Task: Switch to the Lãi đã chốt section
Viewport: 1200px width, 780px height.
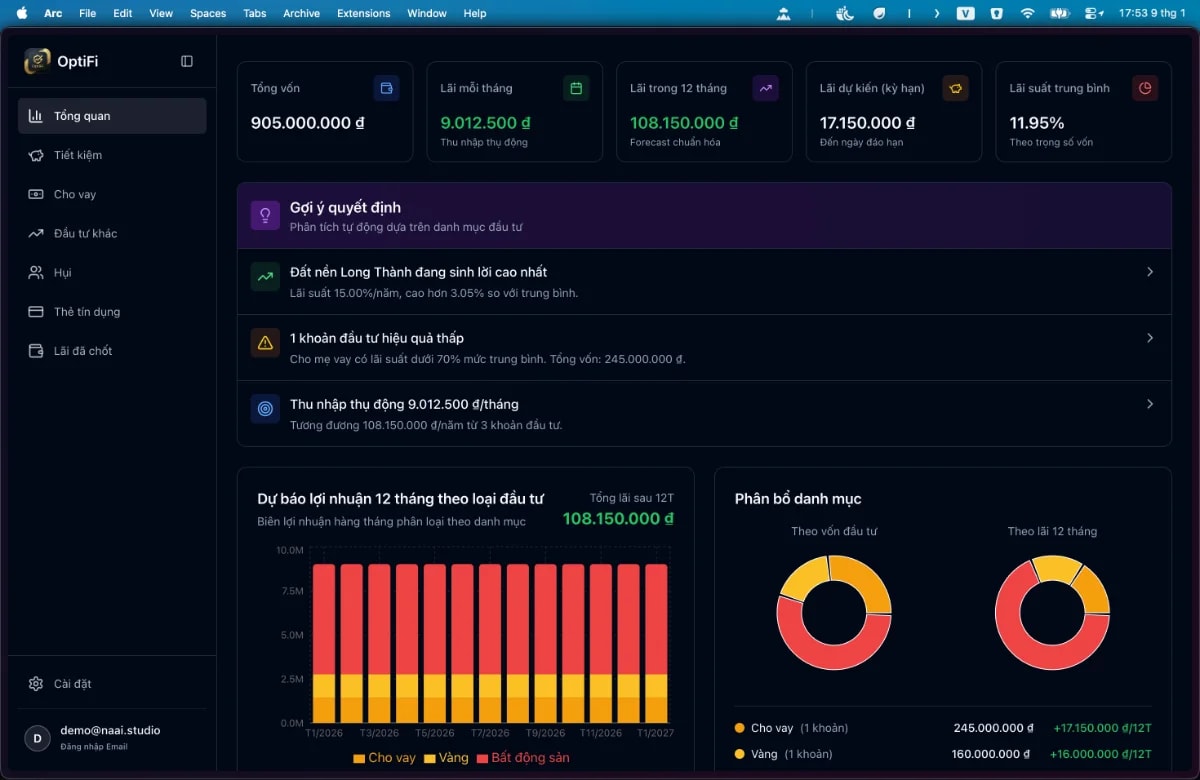Action: click(34, 350)
